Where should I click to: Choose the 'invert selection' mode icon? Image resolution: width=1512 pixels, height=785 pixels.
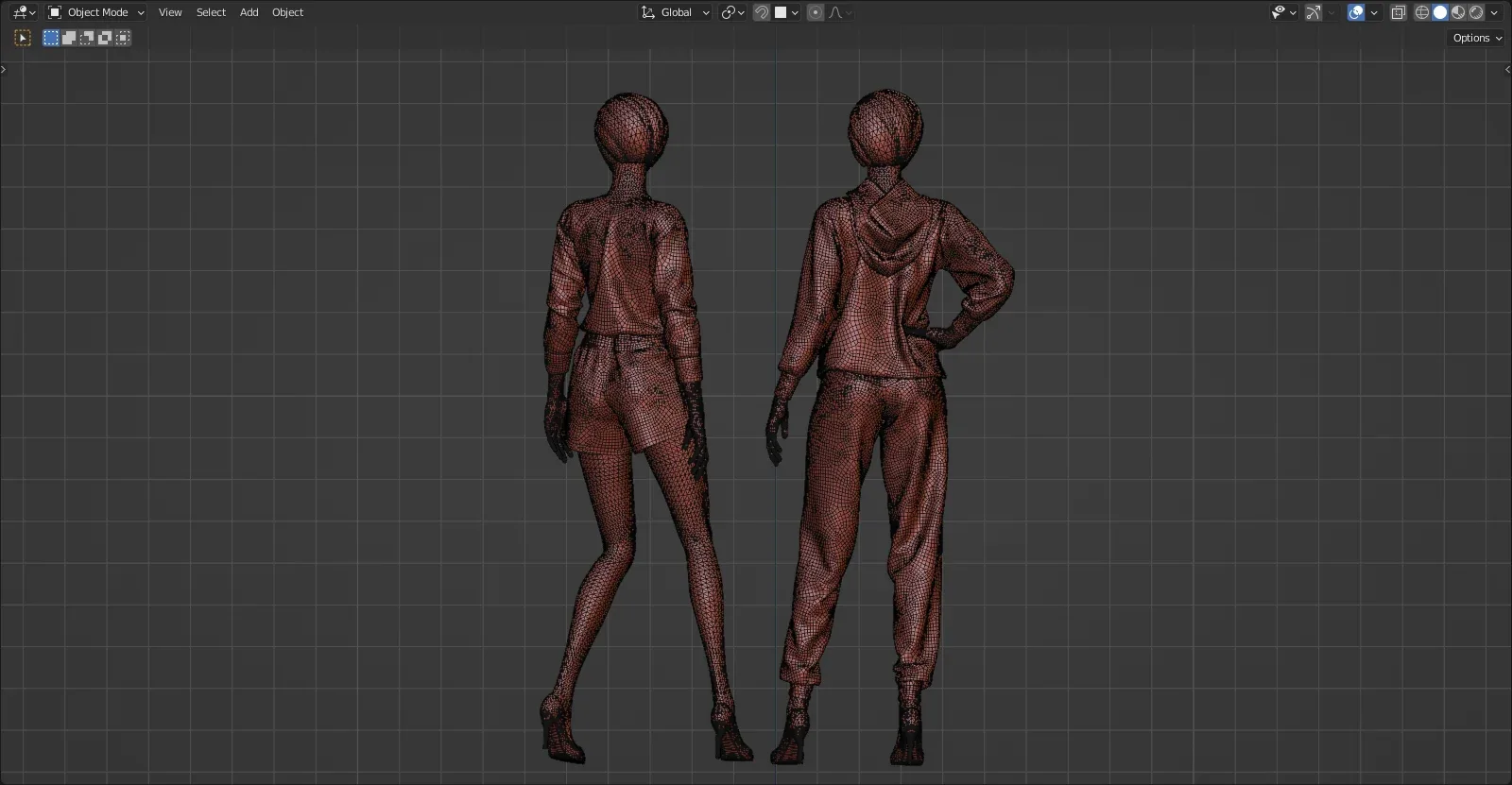pos(105,38)
